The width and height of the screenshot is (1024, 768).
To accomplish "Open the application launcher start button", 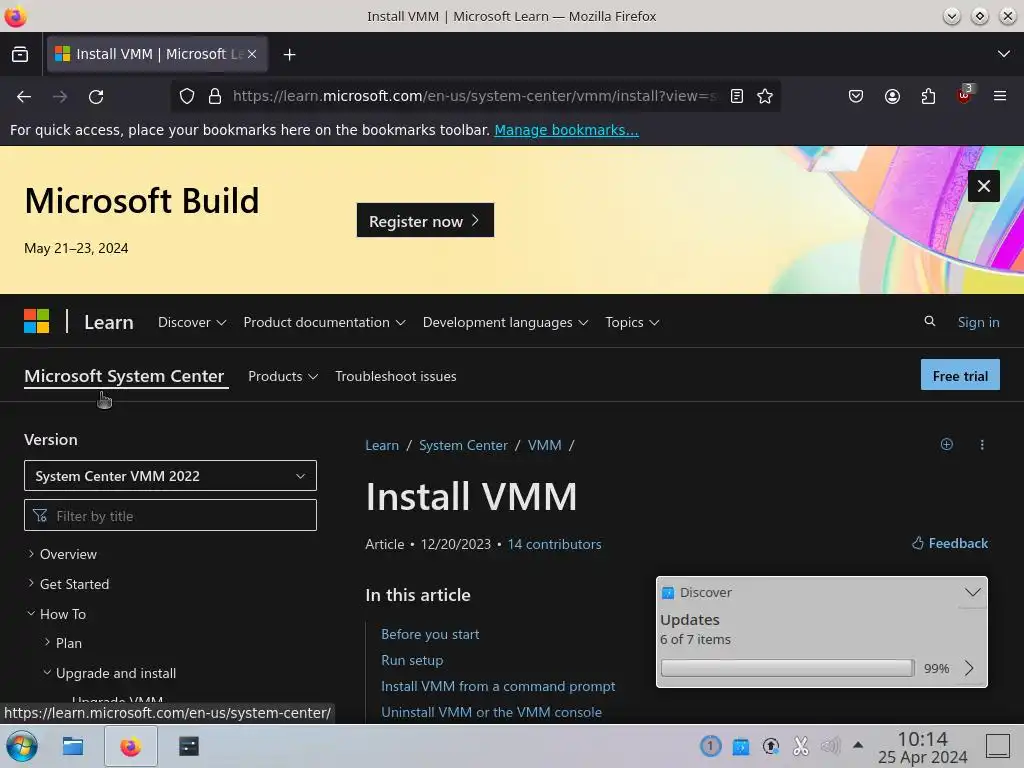I will [x=22, y=746].
